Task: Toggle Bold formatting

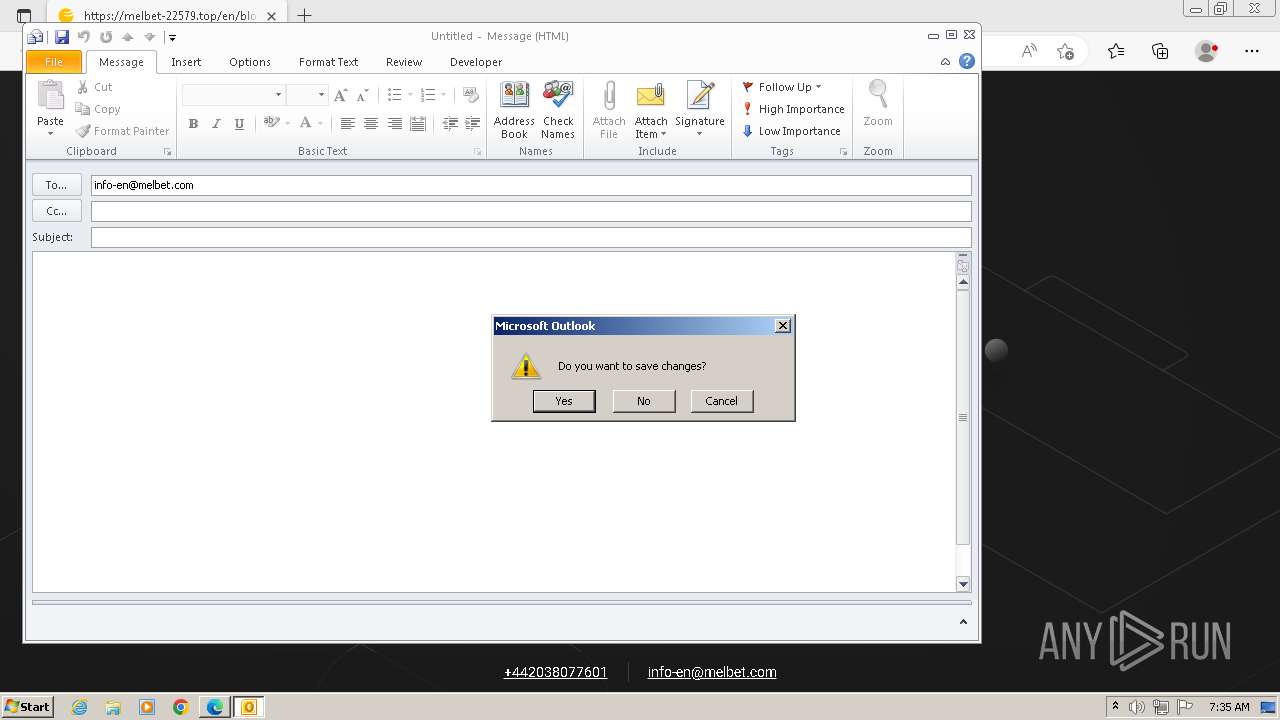Action: 193,124
